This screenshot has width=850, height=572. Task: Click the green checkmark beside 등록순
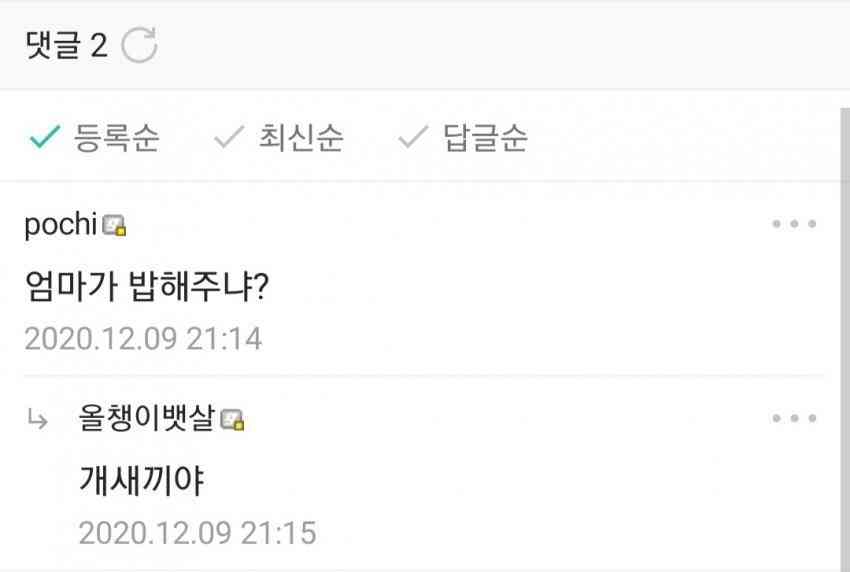pos(45,137)
